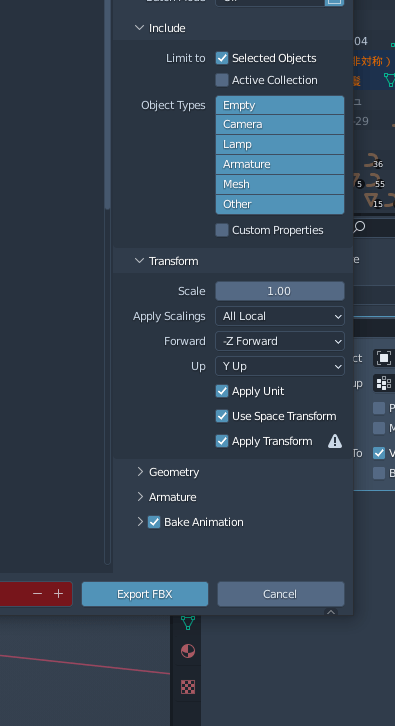Toggle Apply Unit checkbox

coord(222,391)
